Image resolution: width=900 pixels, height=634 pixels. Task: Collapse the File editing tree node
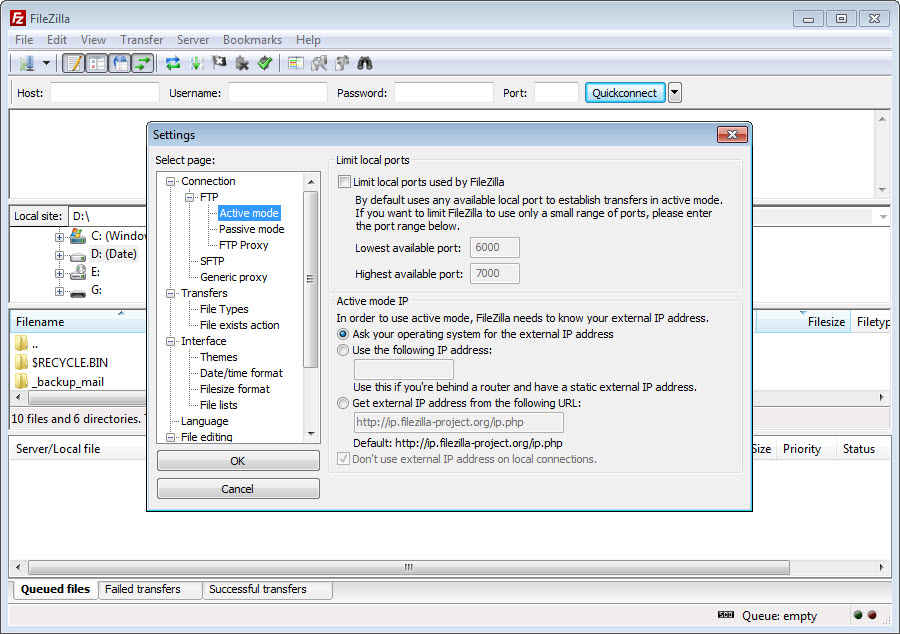pyautogui.click(x=170, y=437)
